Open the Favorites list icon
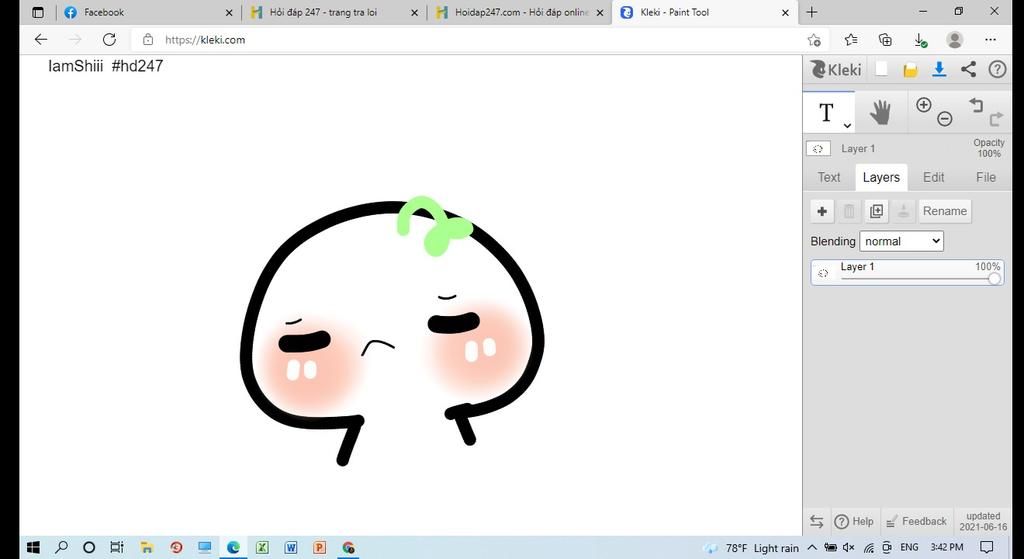Viewport: 1024px width, 559px height. [x=850, y=40]
